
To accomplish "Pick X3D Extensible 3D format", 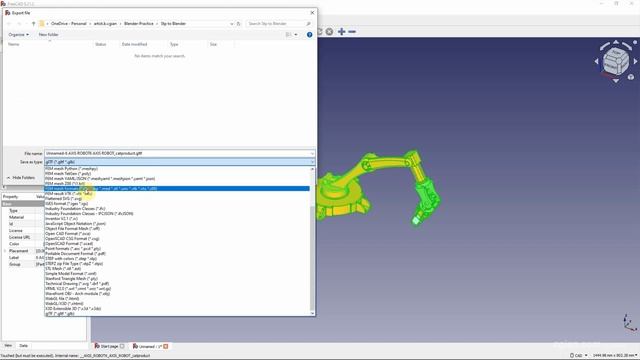I will pos(73,309).
